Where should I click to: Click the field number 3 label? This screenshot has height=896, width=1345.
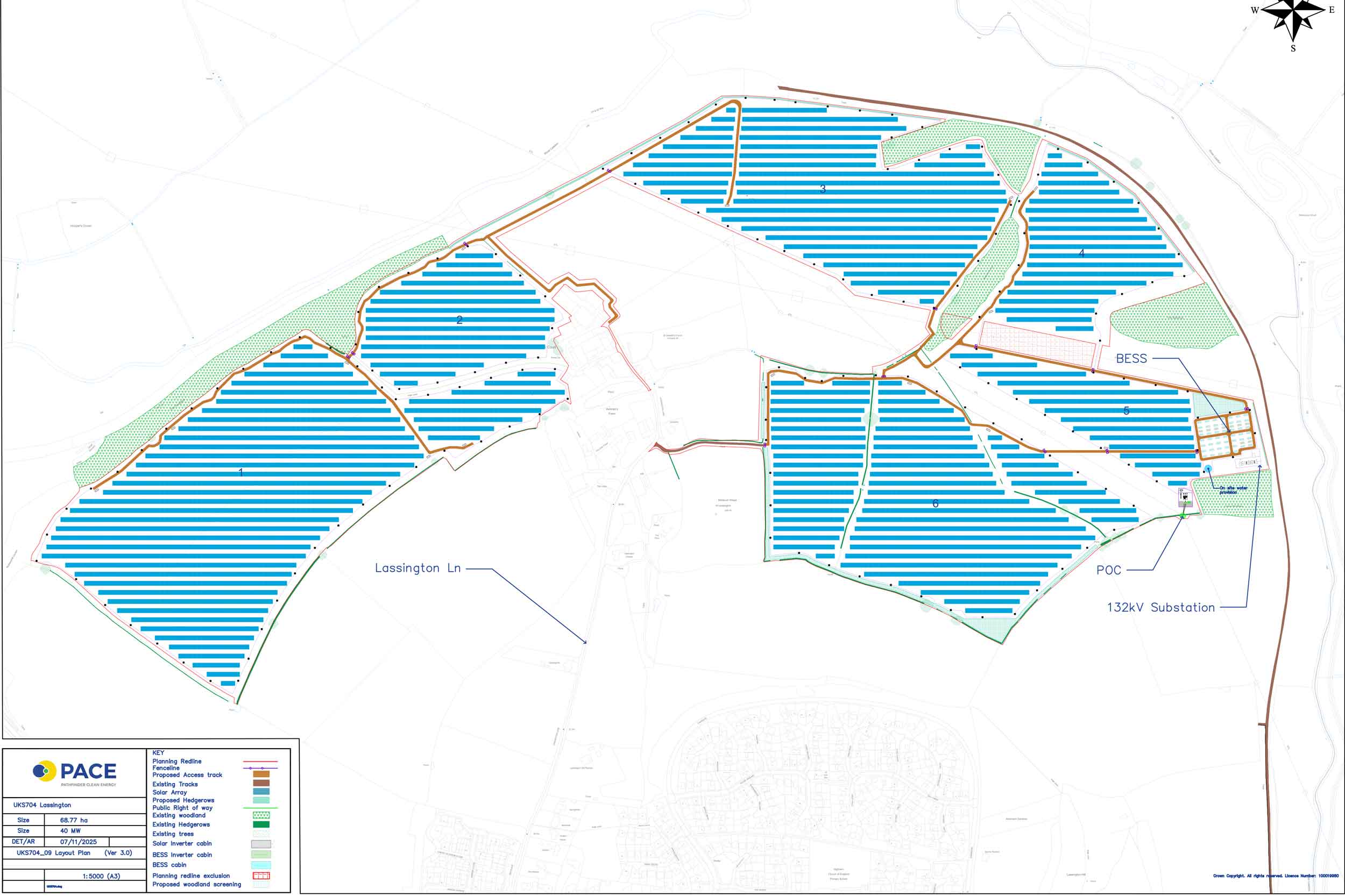pos(823,189)
